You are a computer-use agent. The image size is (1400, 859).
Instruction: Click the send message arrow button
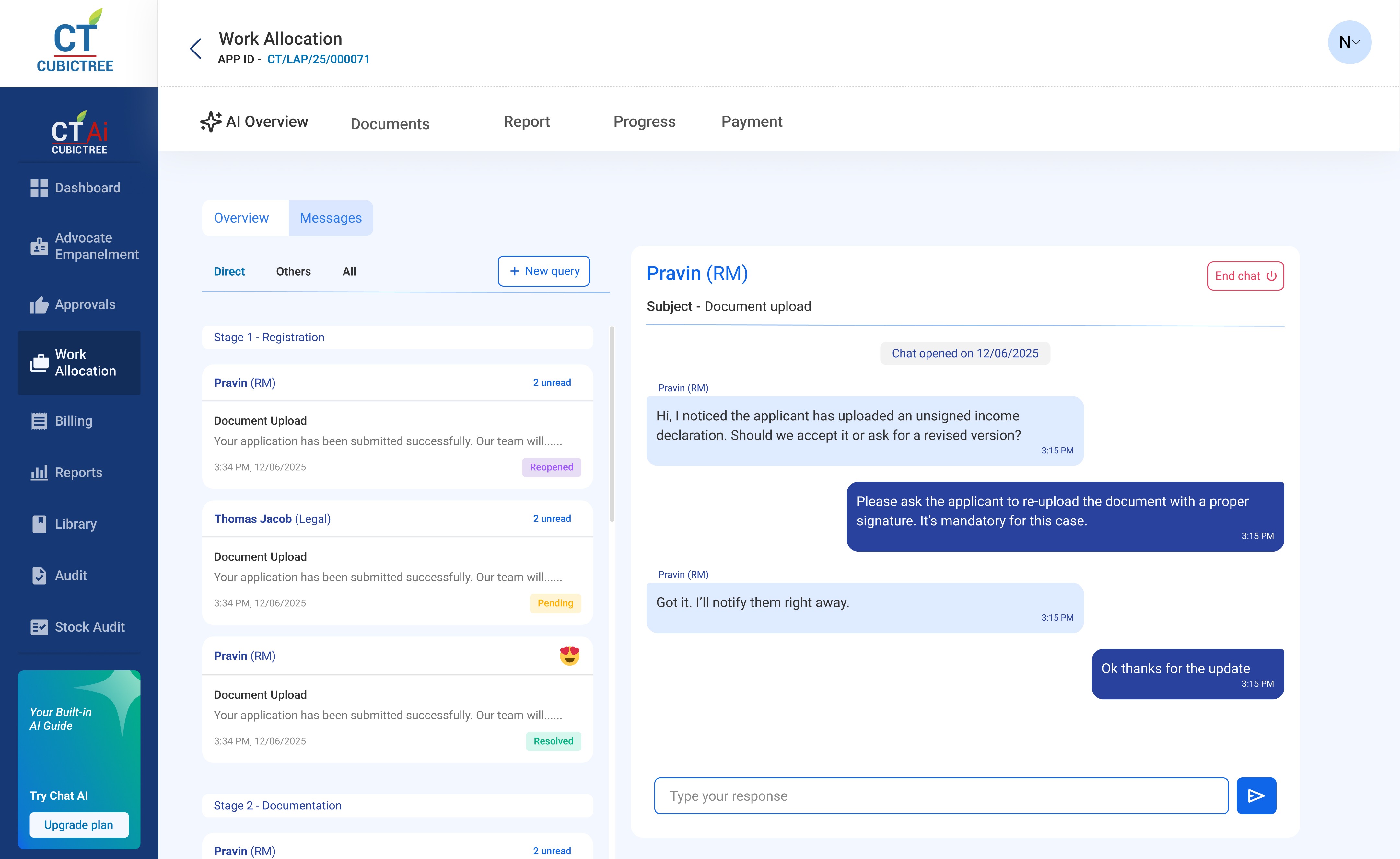coord(1255,796)
